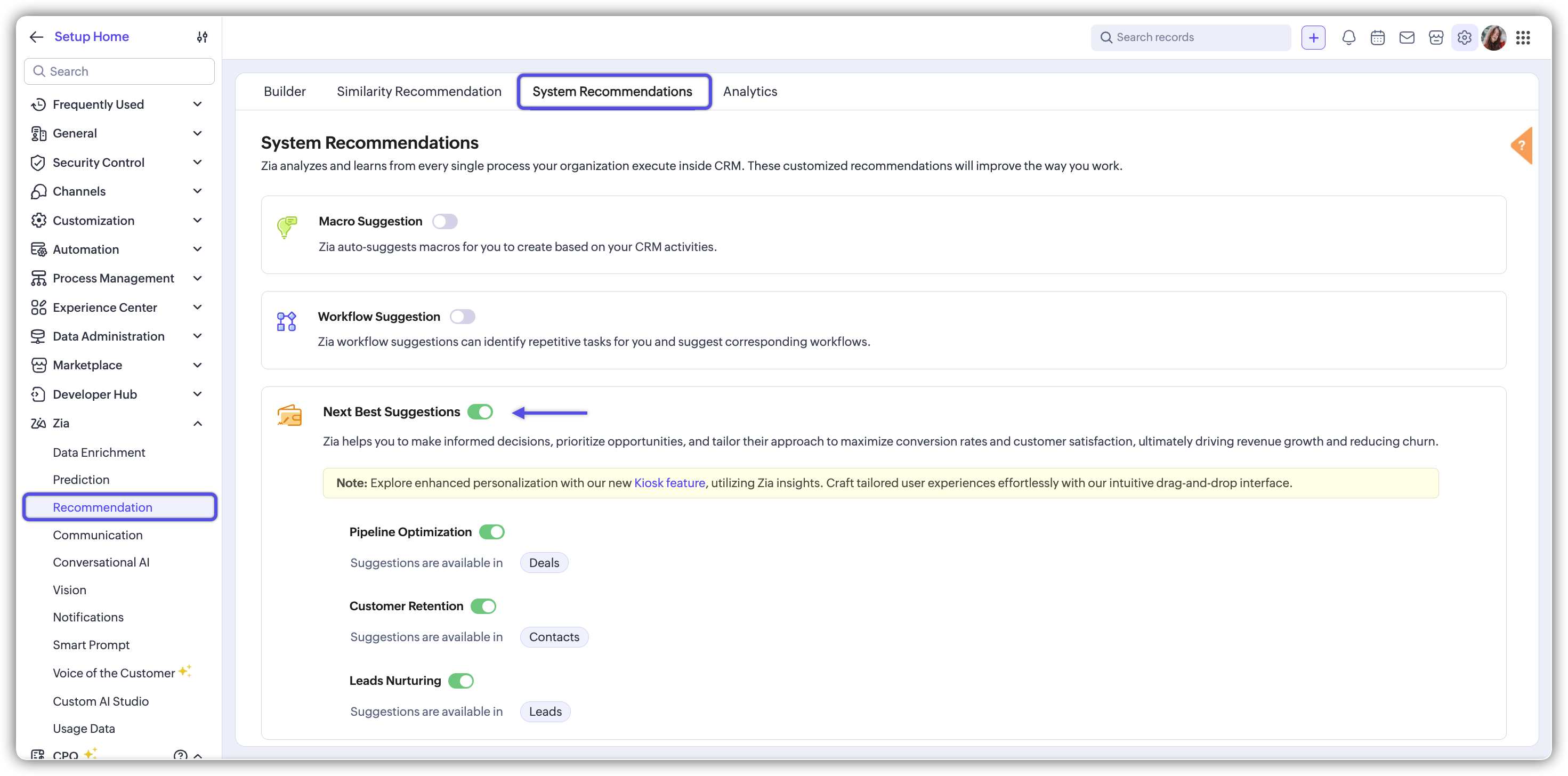Enable the Workflow Suggestion toggle
The image size is (1568, 776).
coord(463,317)
